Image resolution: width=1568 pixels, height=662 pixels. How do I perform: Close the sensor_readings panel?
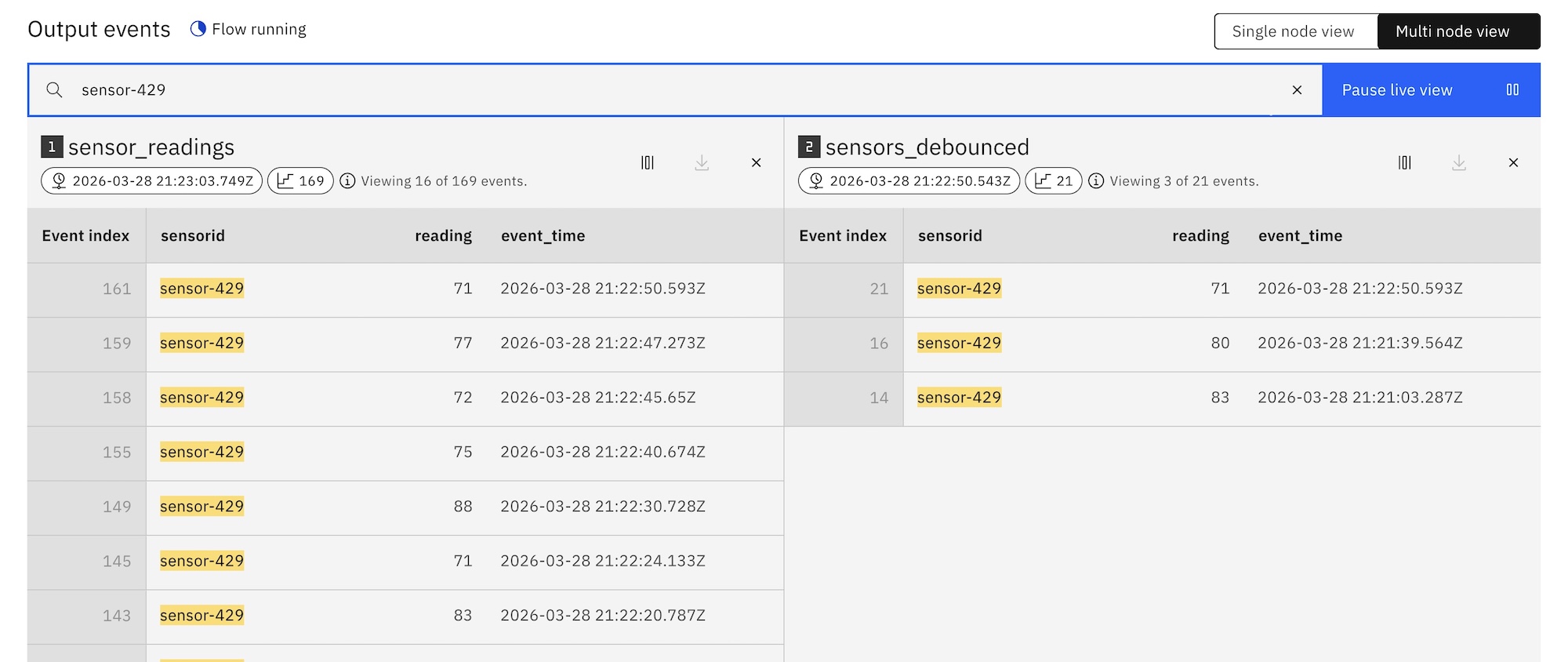click(x=756, y=162)
